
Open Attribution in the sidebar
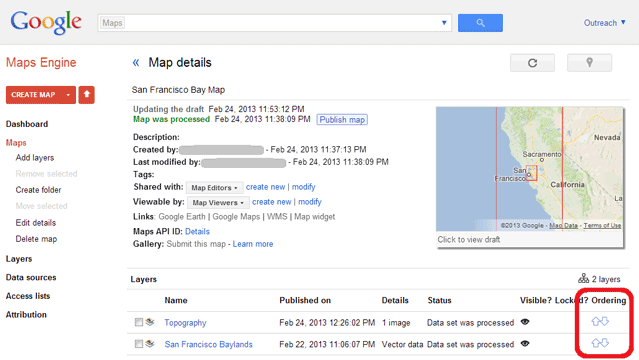pyautogui.click(x=26, y=314)
